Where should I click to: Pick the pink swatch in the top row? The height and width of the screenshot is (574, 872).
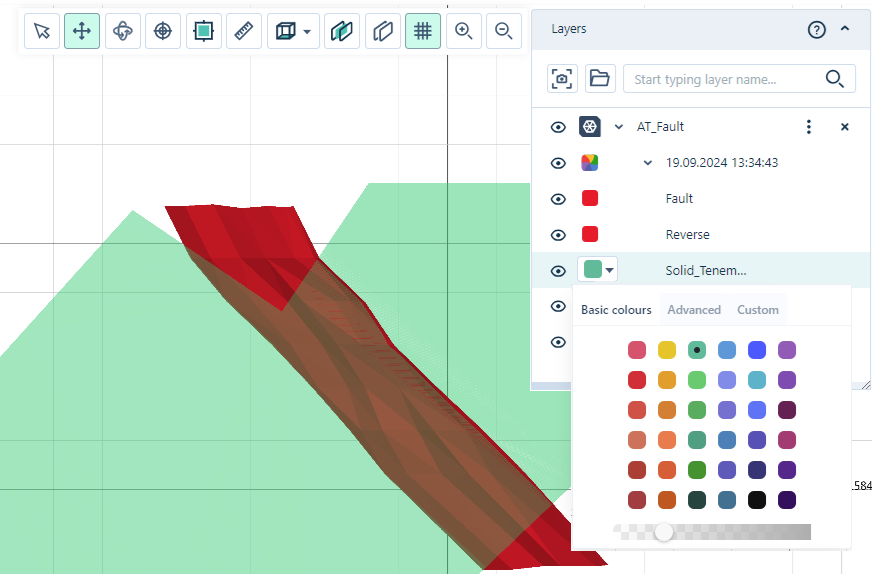click(x=637, y=350)
